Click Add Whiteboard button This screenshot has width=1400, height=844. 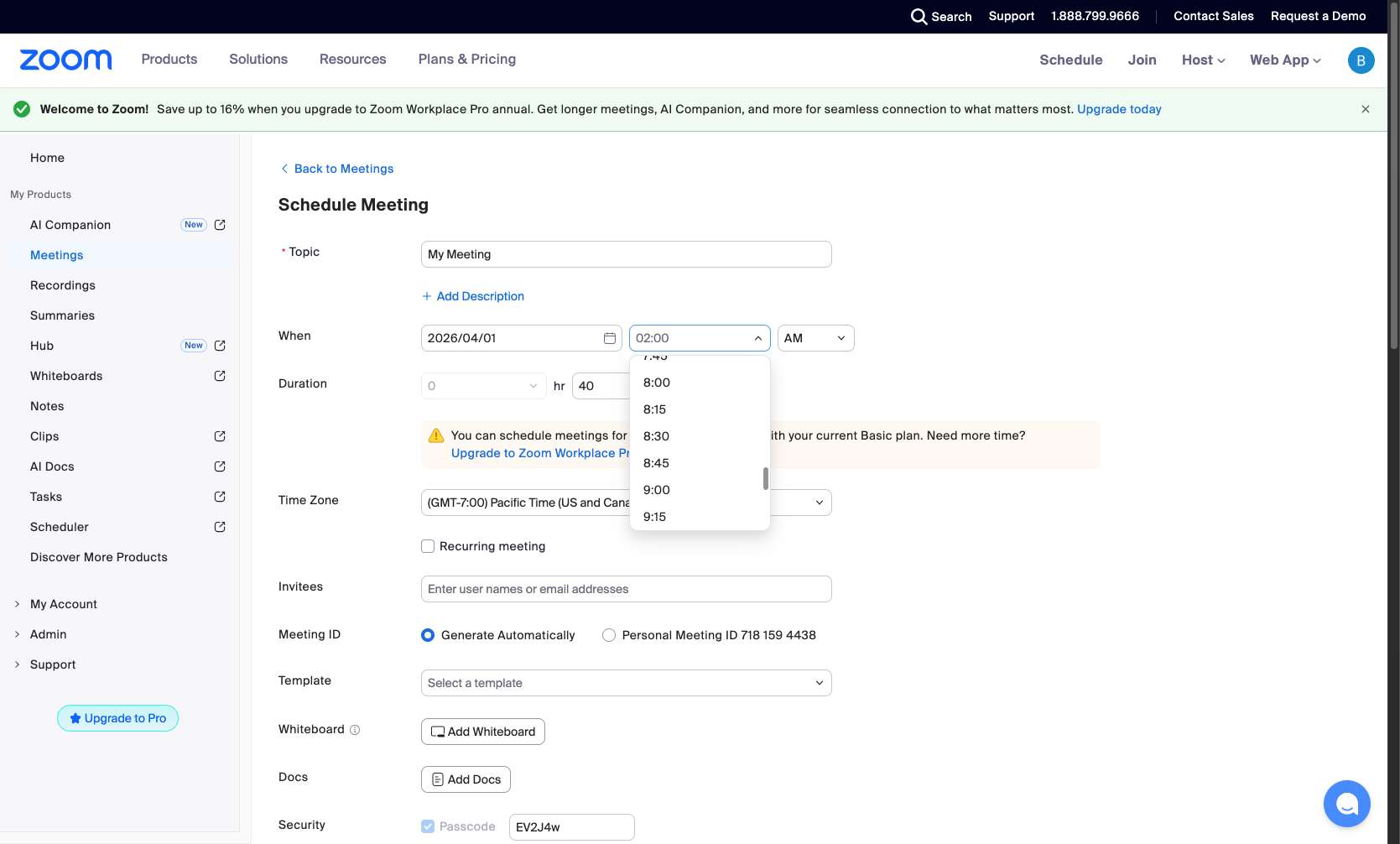click(483, 732)
